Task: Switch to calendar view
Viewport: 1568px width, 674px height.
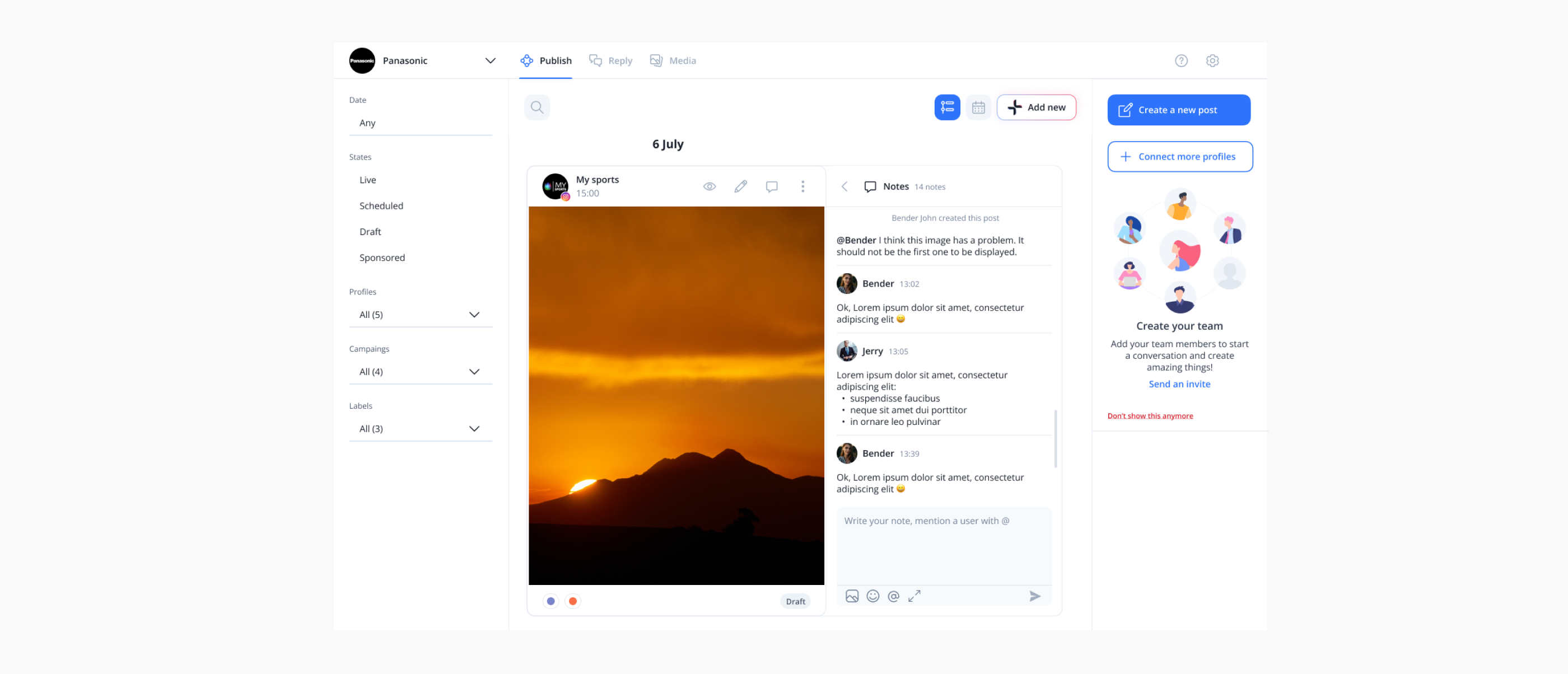Action: tap(978, 107)
